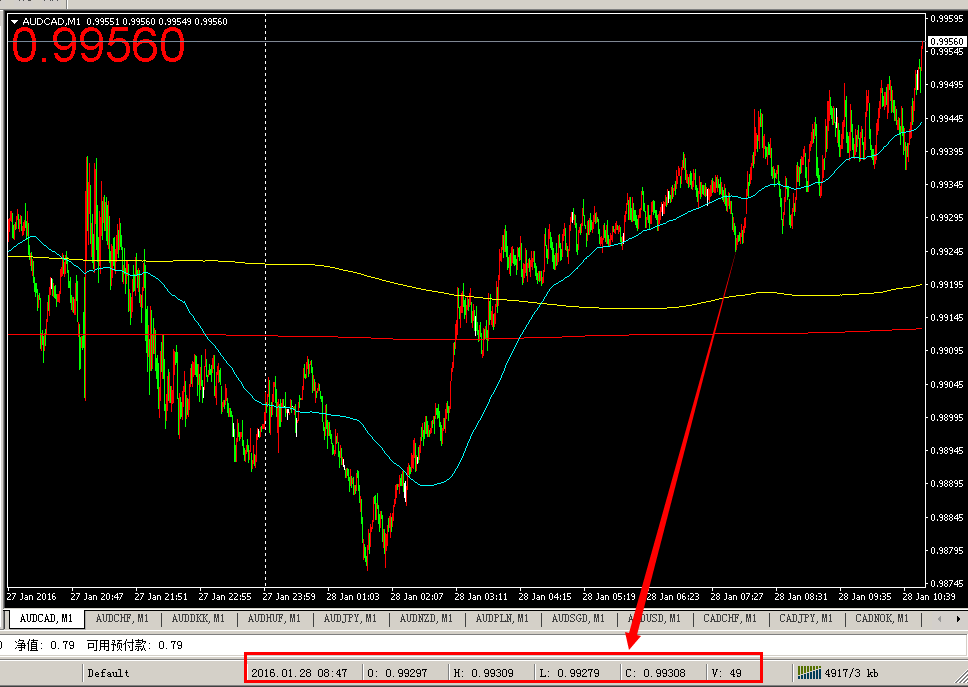Click the connection status bars icon
The image size is (968, 687).
tap(808, 673)
